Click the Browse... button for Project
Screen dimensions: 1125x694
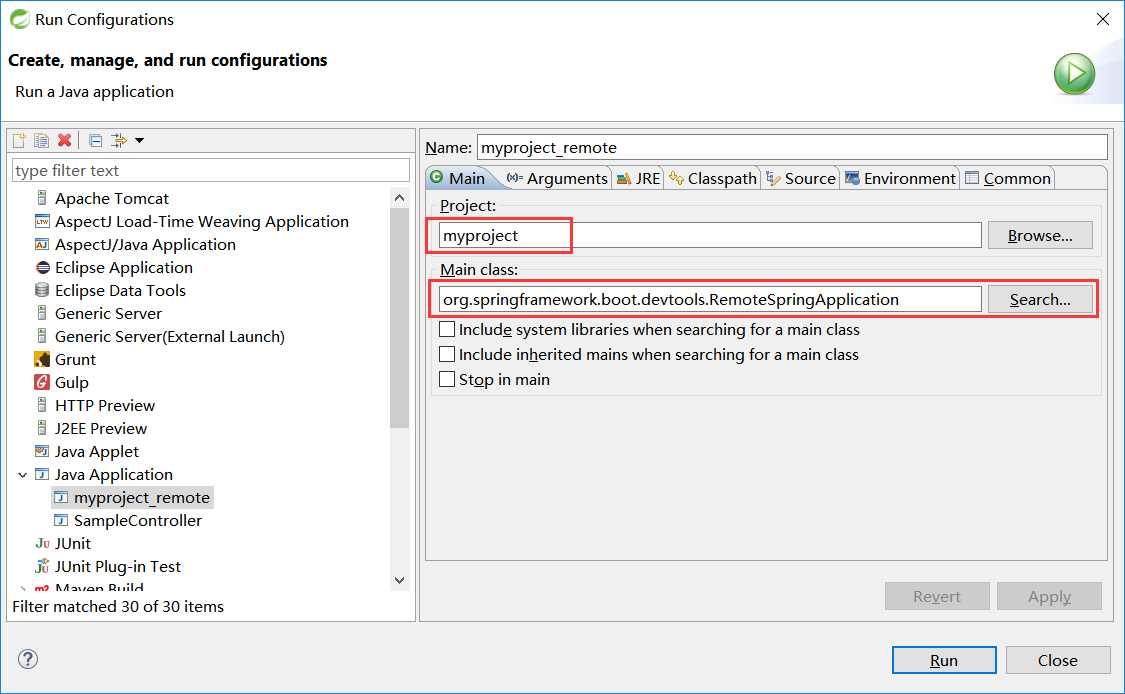[x=1040, y=235]
